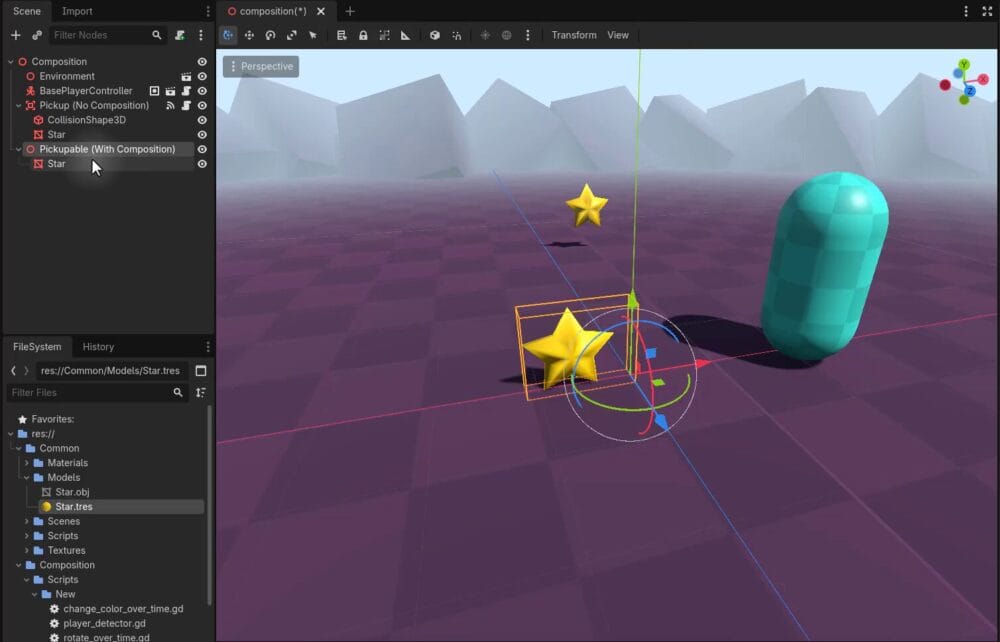Lock the selected node with padlock icon
The width and height of the screenshot is (1000, 642).
[363, 35]
